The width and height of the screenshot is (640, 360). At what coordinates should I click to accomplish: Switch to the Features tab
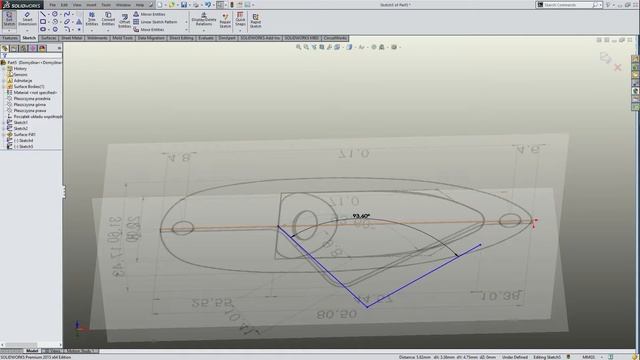[x=10, y=38]
